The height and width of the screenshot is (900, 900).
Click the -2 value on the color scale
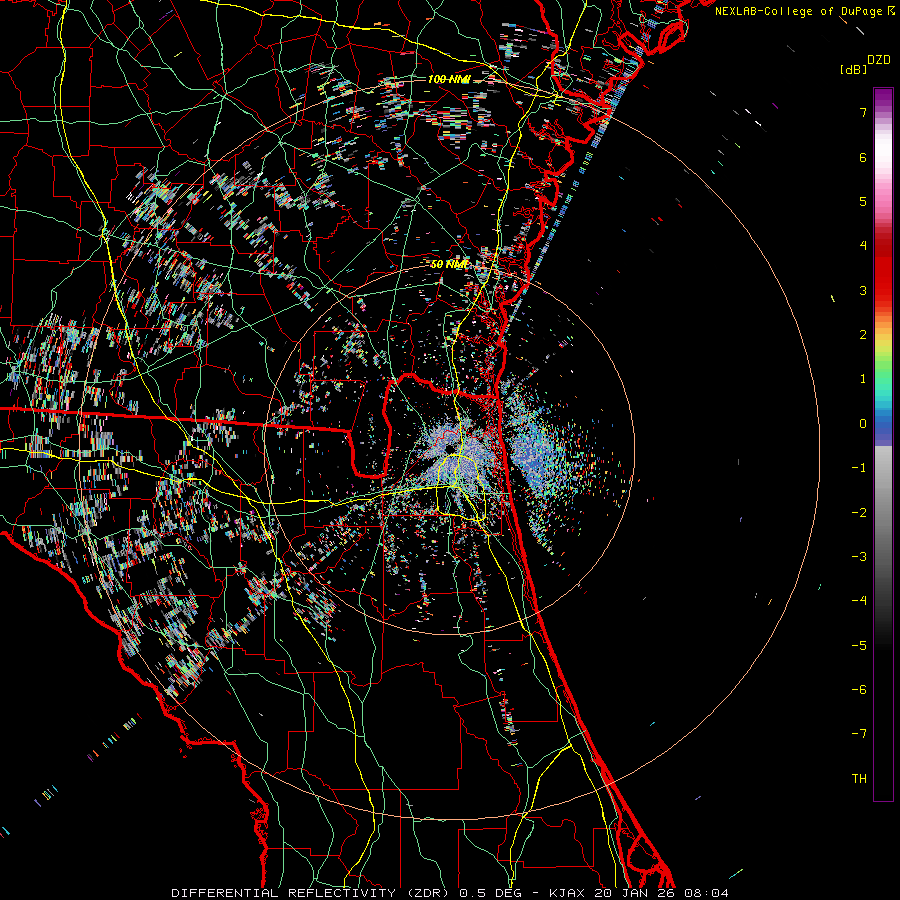point(859,513)
